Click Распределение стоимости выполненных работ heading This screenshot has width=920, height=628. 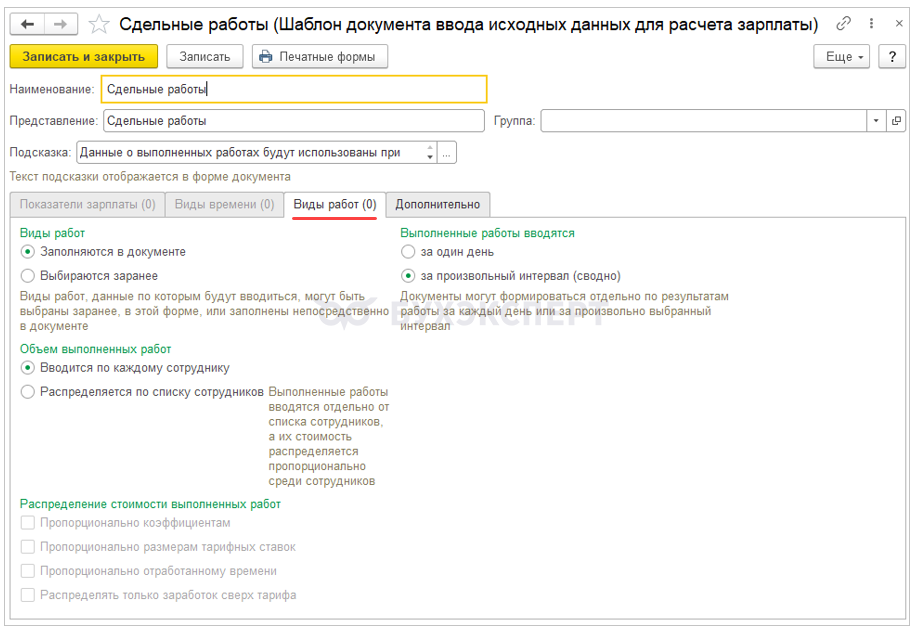[150, 504]
